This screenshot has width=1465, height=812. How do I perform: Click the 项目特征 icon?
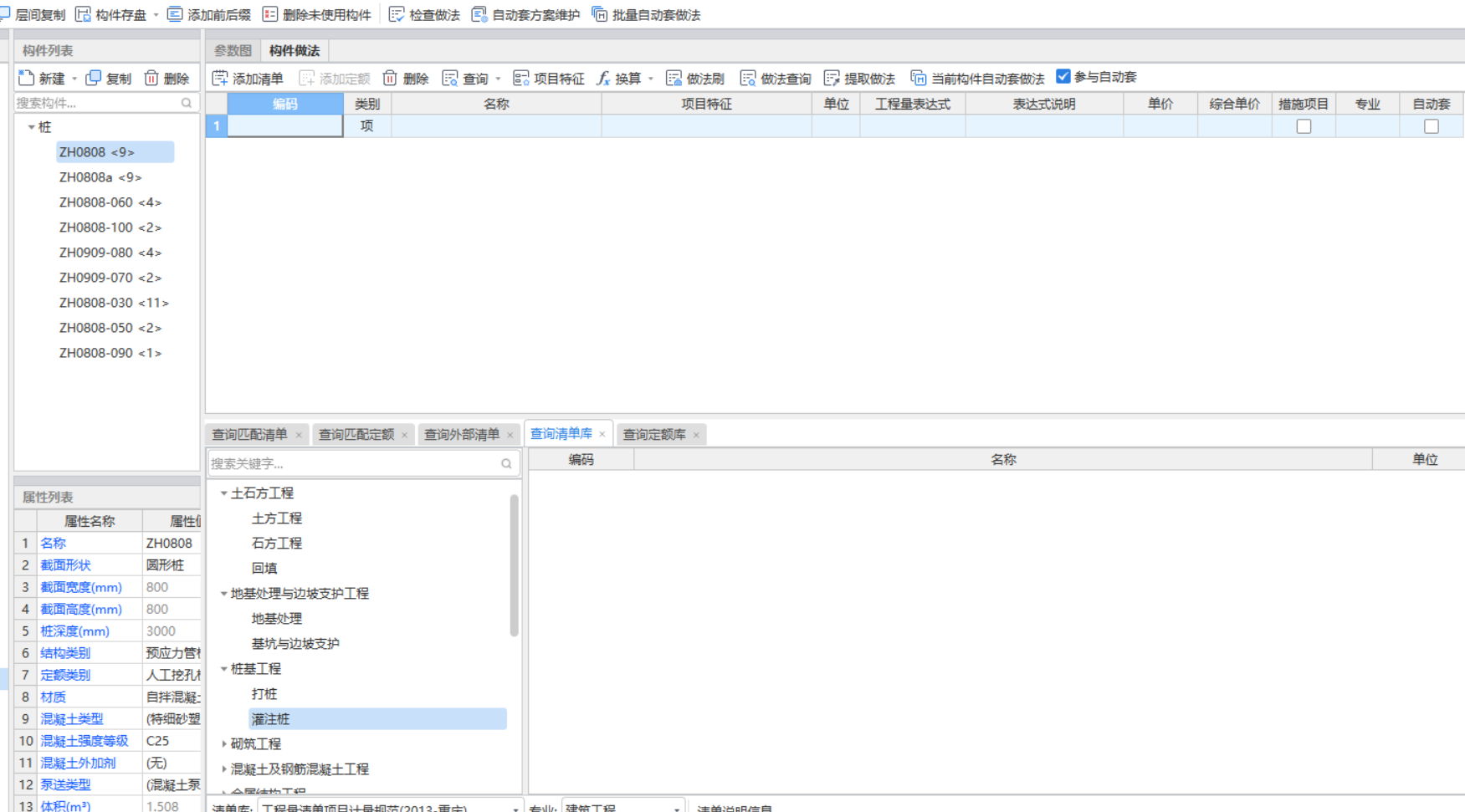click(x=521, y=78)
